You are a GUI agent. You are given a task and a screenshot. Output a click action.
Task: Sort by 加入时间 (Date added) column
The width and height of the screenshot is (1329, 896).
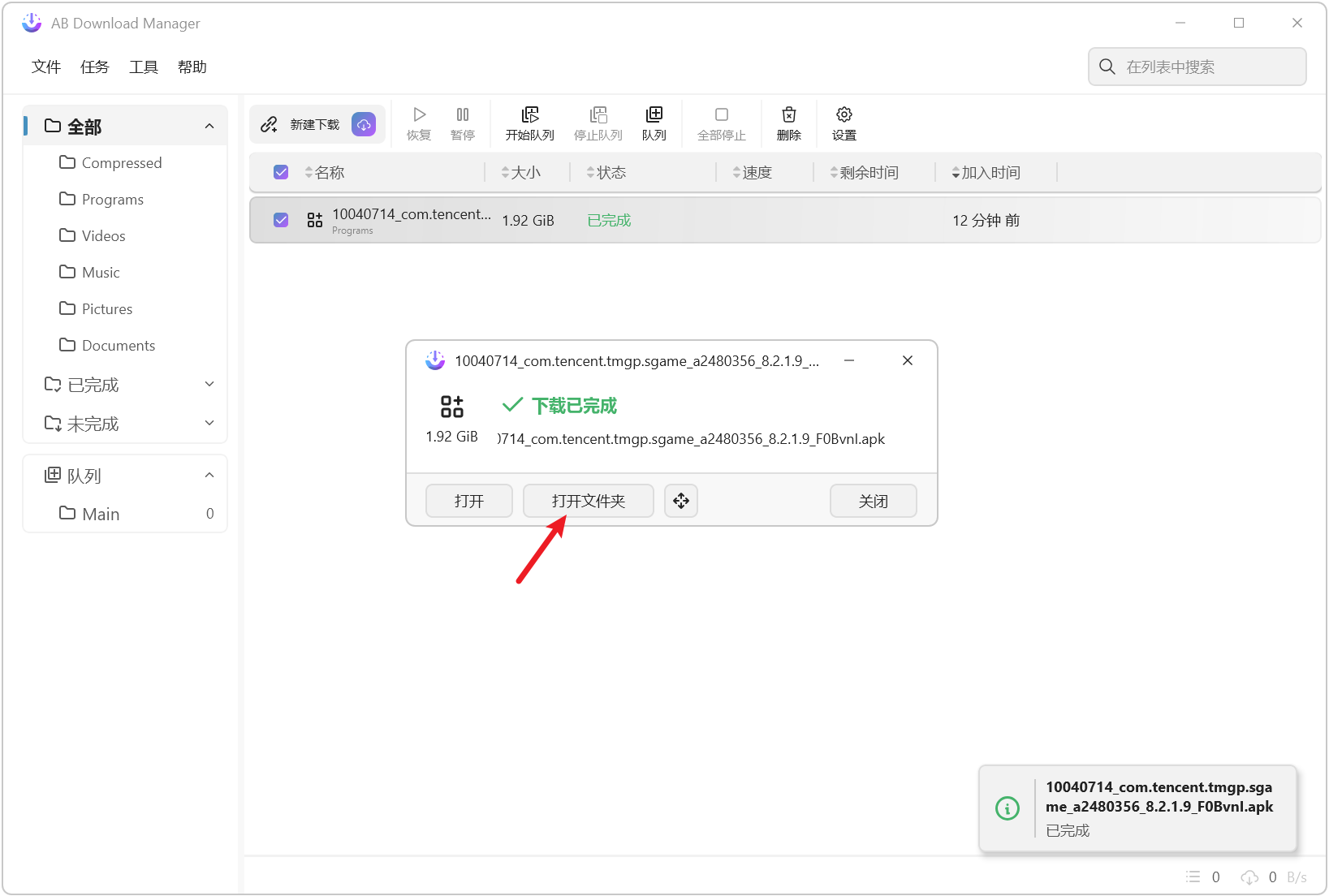pyautogui.click(x=986, y=172)
